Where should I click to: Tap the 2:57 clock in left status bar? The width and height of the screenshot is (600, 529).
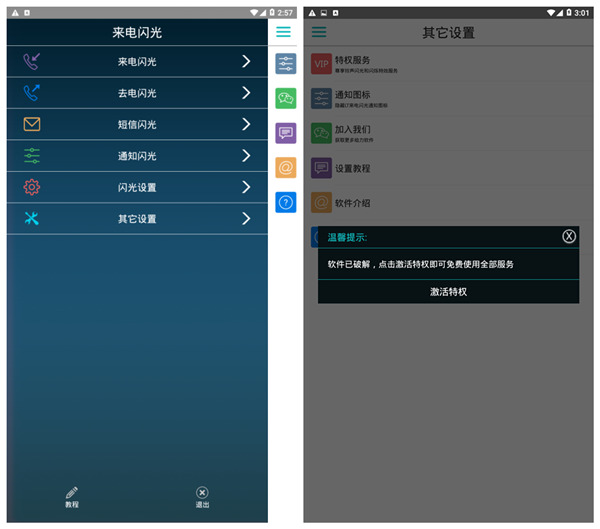point(285,13)
